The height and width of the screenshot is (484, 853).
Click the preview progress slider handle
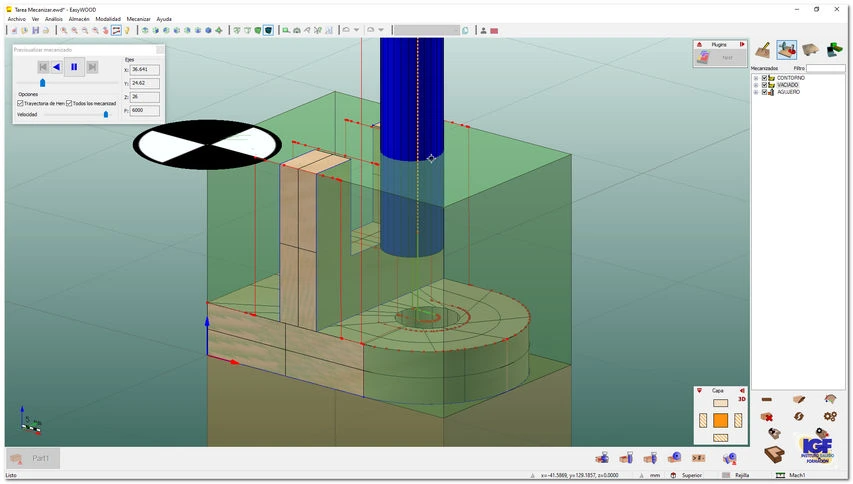coord(42,83)
